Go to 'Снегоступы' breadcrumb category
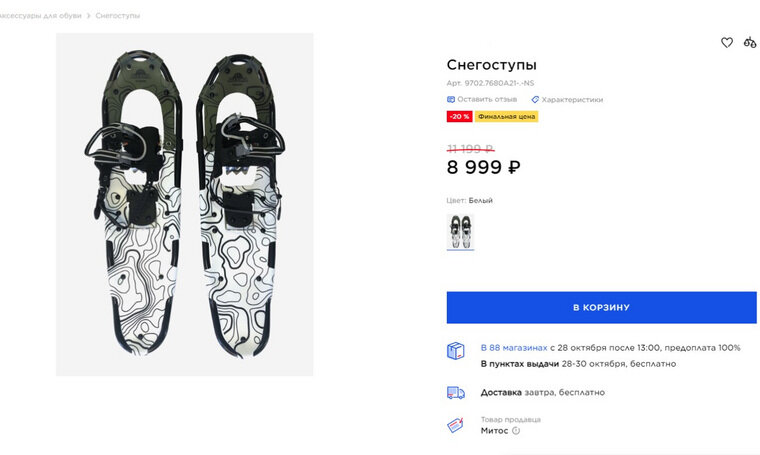 click(x=118, y=16)
